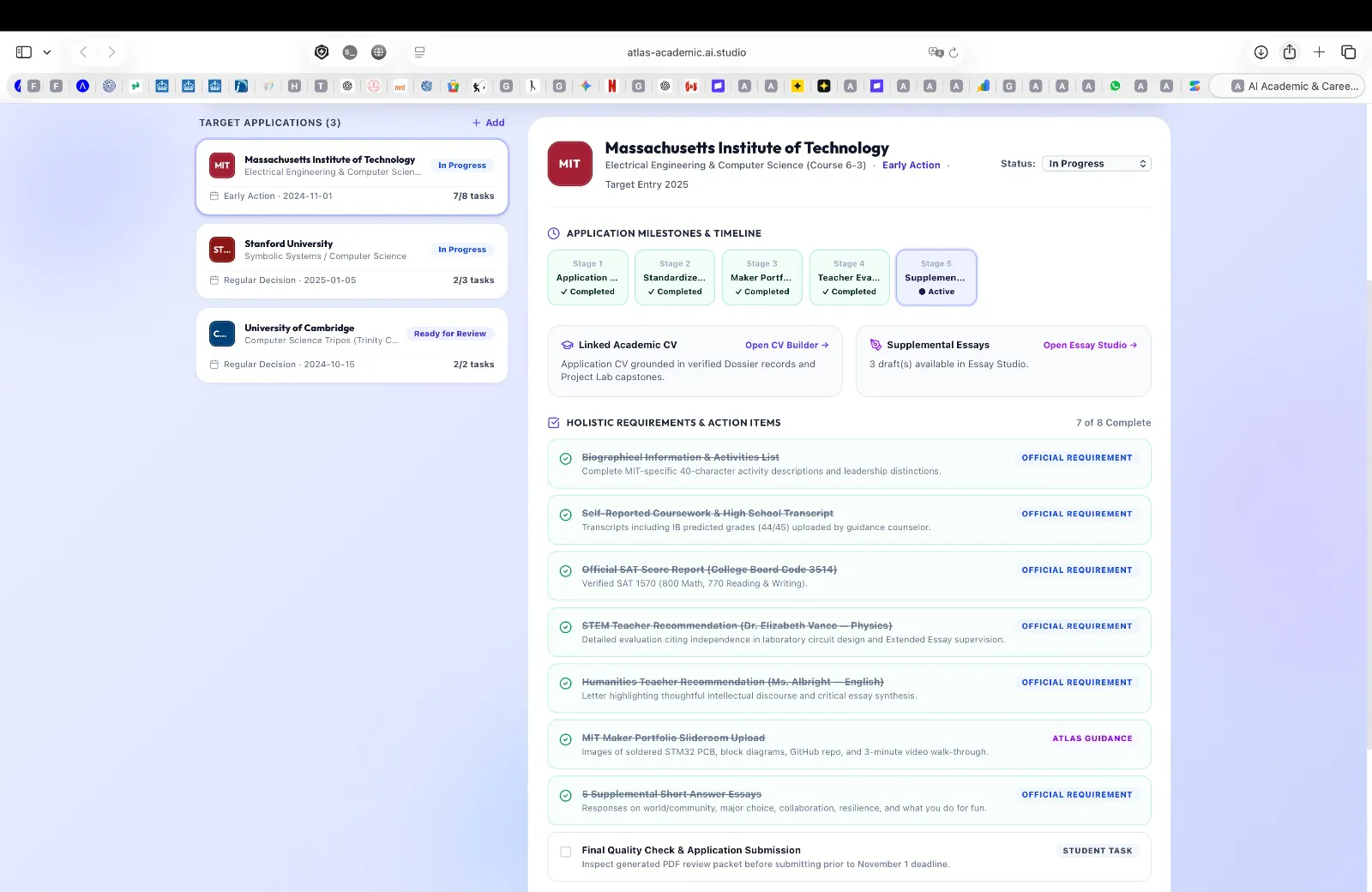1372x892 pixels.
Task: Click the Early Action link
Action: (912, 166)
